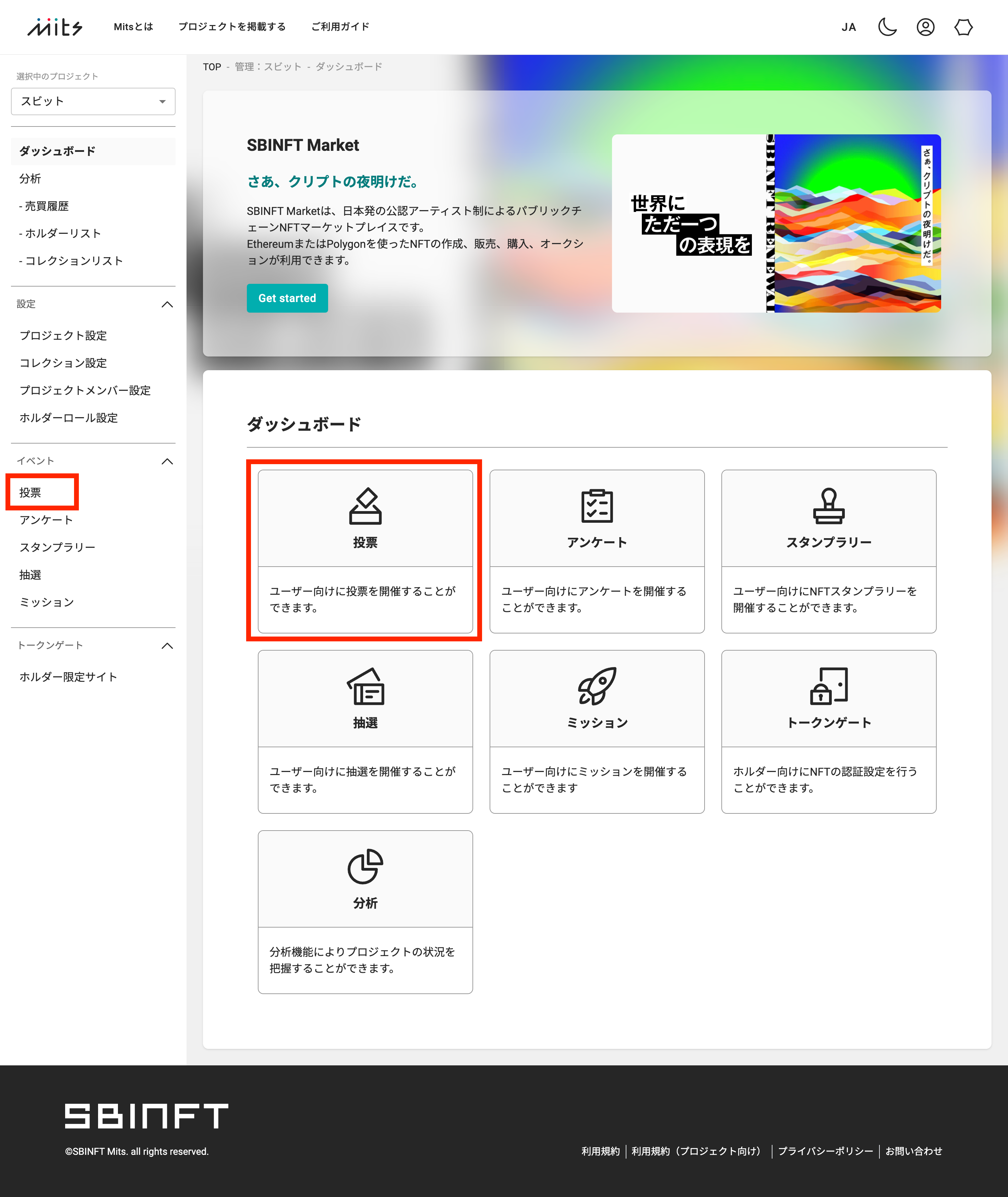Collapse the トークンゲート section chevron

click(x=167, y=646)
